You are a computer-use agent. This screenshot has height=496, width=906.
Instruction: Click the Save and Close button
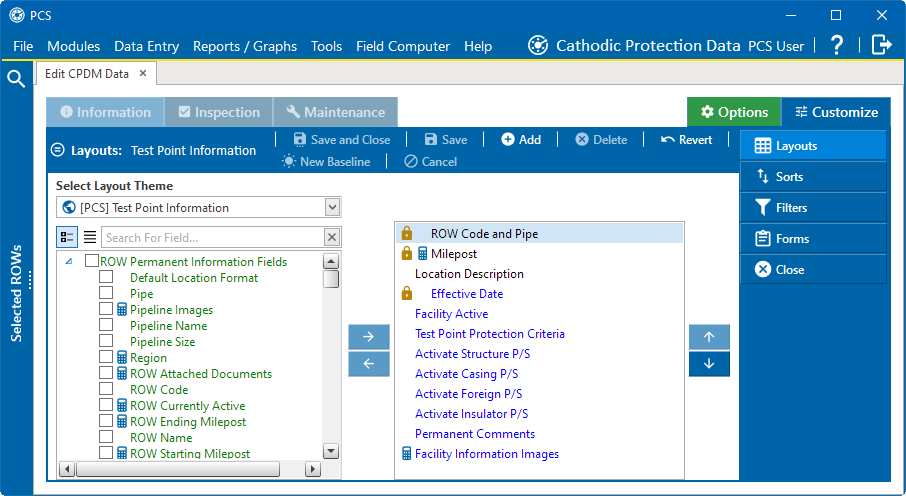pyautogui.click(x=341, y=140)
